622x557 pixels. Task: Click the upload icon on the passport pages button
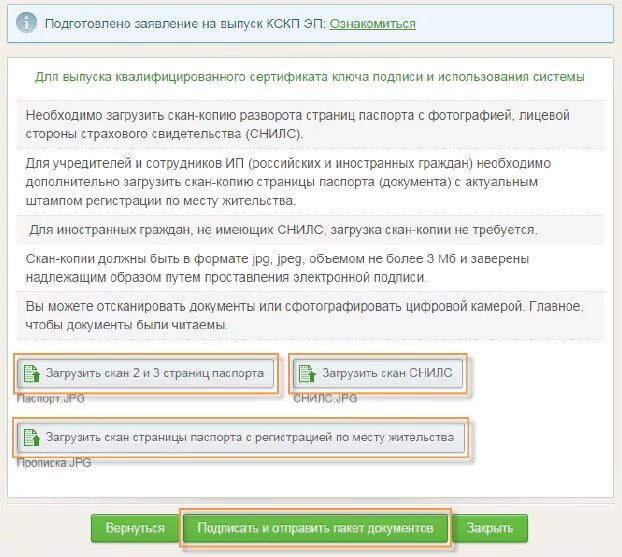pyautogui.click(x=31, y=374)
